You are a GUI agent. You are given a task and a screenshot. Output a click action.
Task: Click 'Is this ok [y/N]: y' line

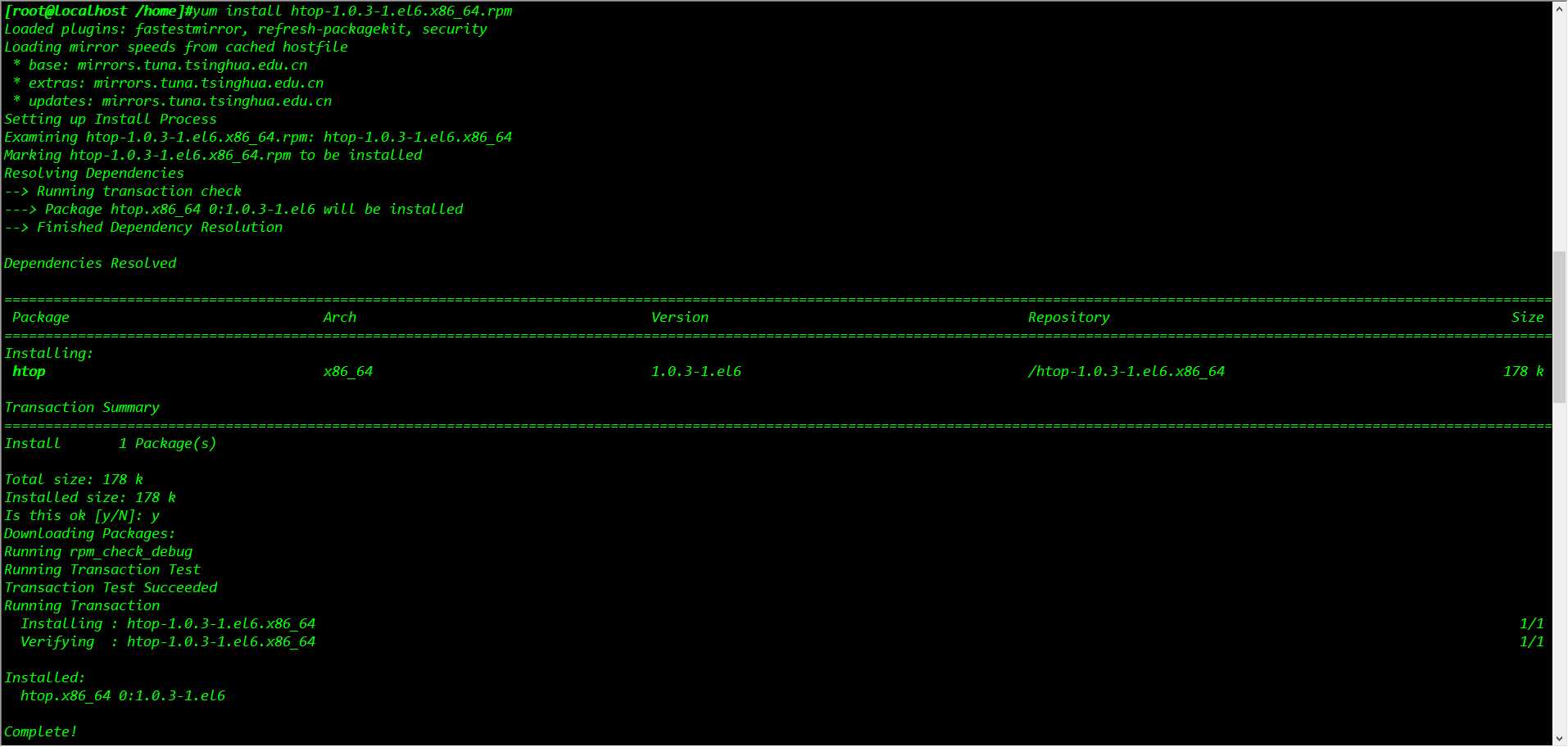click(82, 515)
